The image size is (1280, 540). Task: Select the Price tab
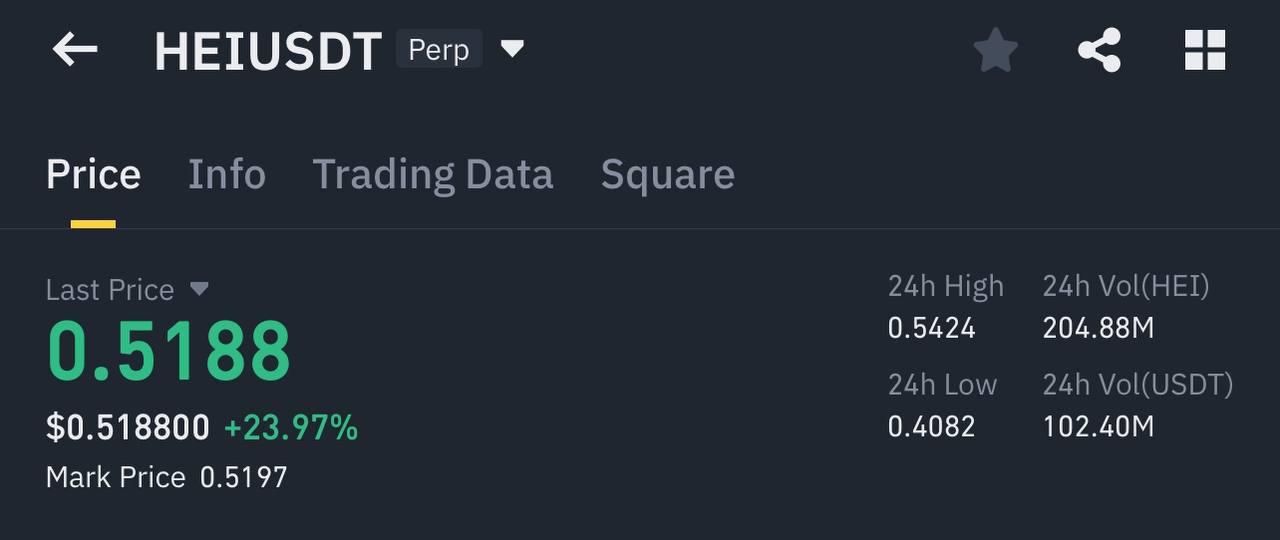(x=93, y=175)
